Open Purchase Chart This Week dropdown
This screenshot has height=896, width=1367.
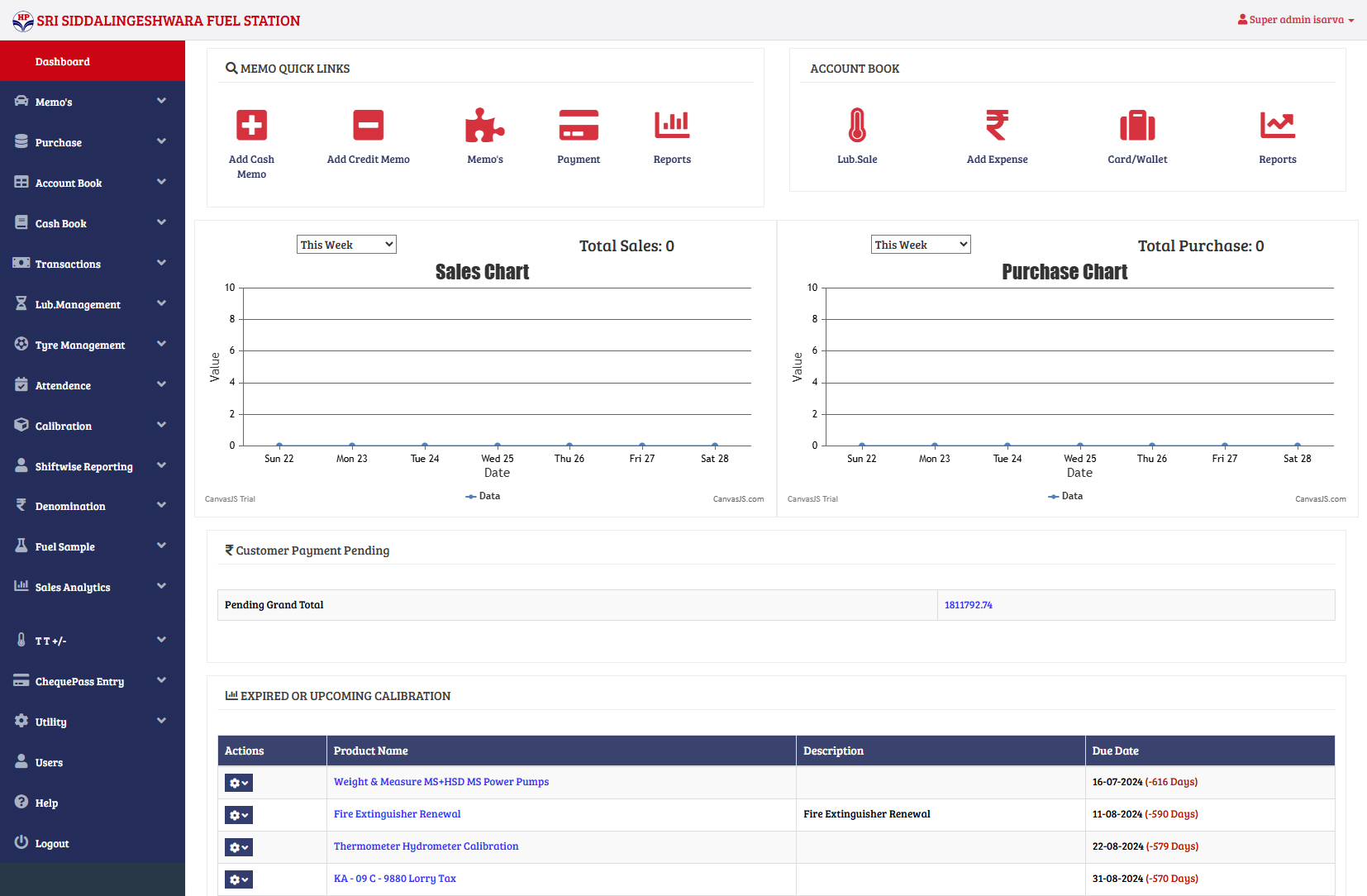(921, 245)
